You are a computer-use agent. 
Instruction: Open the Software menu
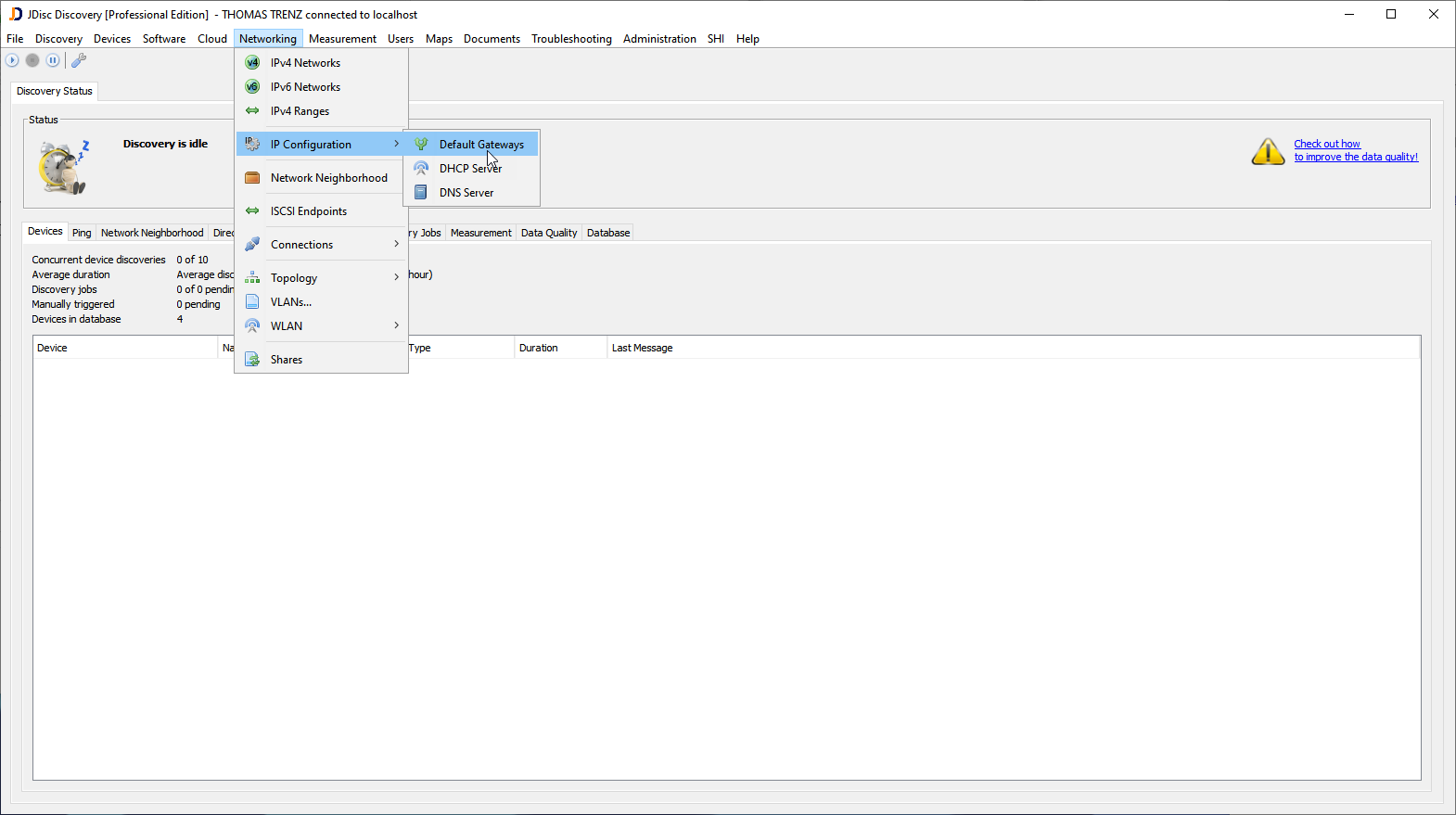click(x=164, y=39)
